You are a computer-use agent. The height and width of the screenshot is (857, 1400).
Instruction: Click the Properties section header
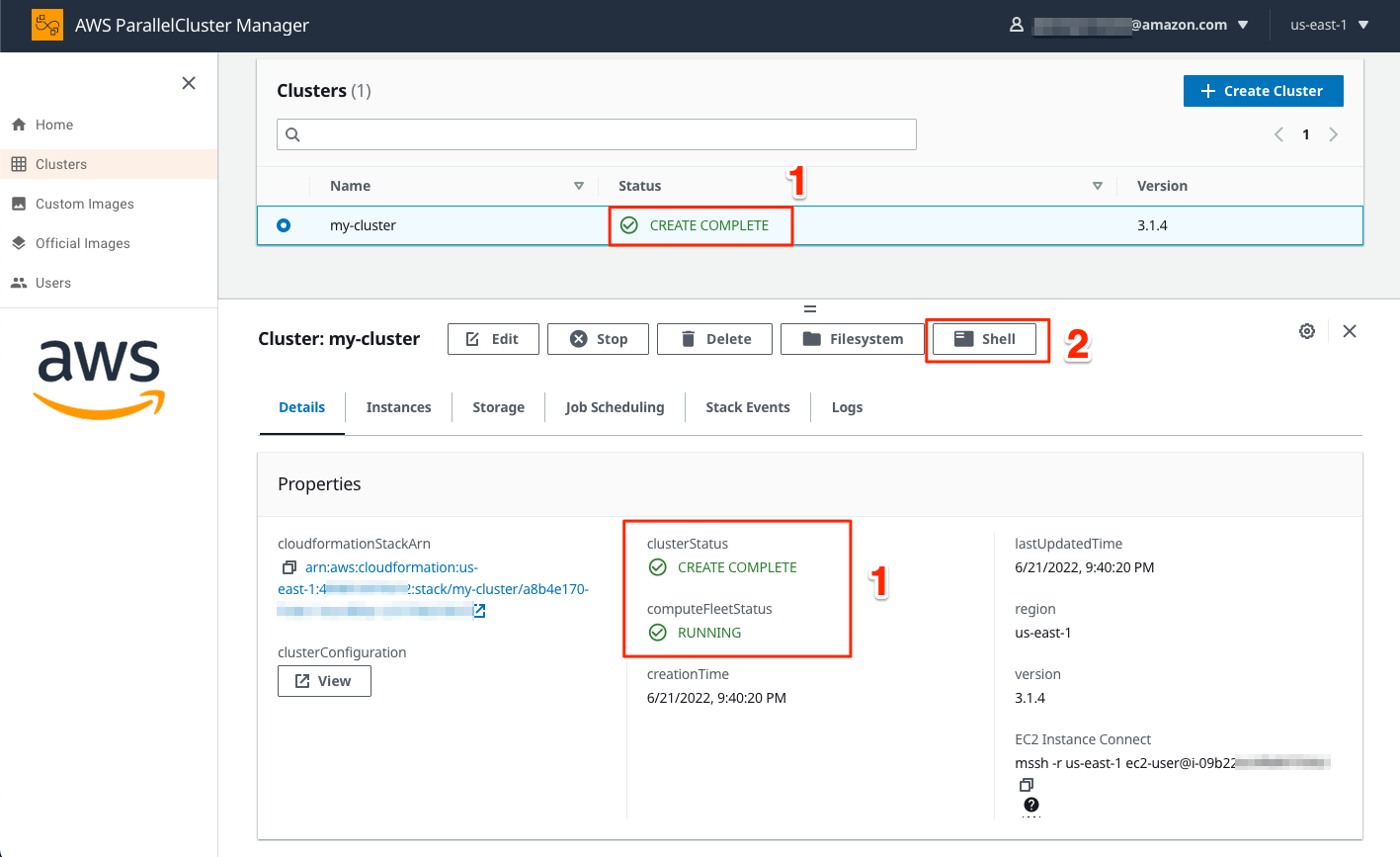[319, 484]
